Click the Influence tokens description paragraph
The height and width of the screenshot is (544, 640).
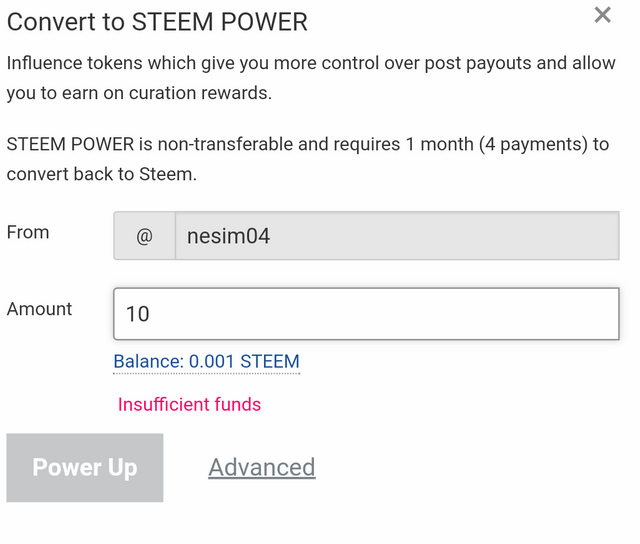(310, 78)
